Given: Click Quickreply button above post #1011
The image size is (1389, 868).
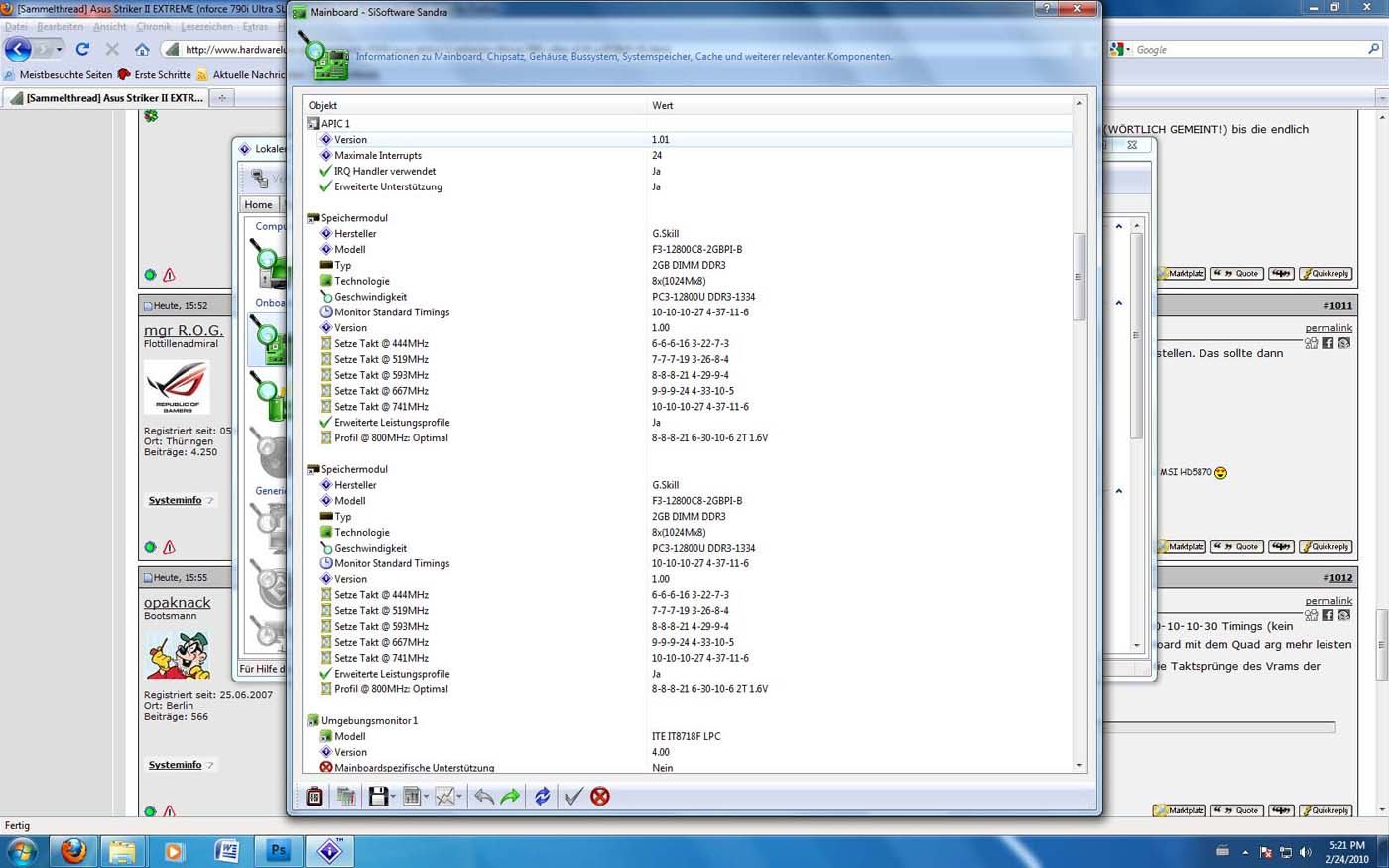Looking at the screenshot, I should 1326,273.
